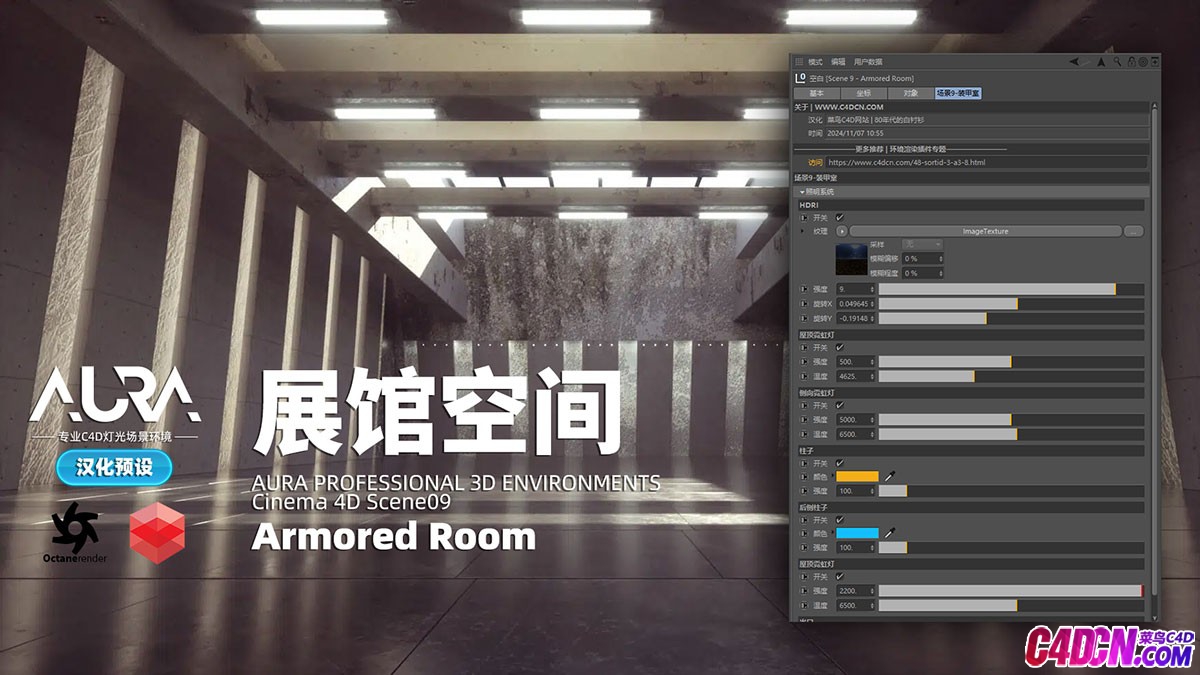This screenshot has width=1200, height=675.
Task: Click the ImageTexture button
Action: [985, 231]
